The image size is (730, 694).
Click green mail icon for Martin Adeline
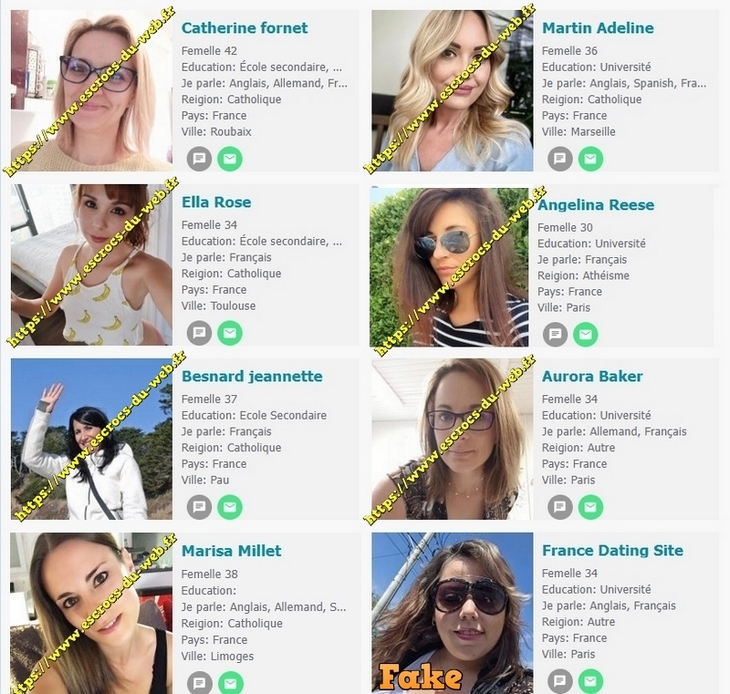click(590, 159)
